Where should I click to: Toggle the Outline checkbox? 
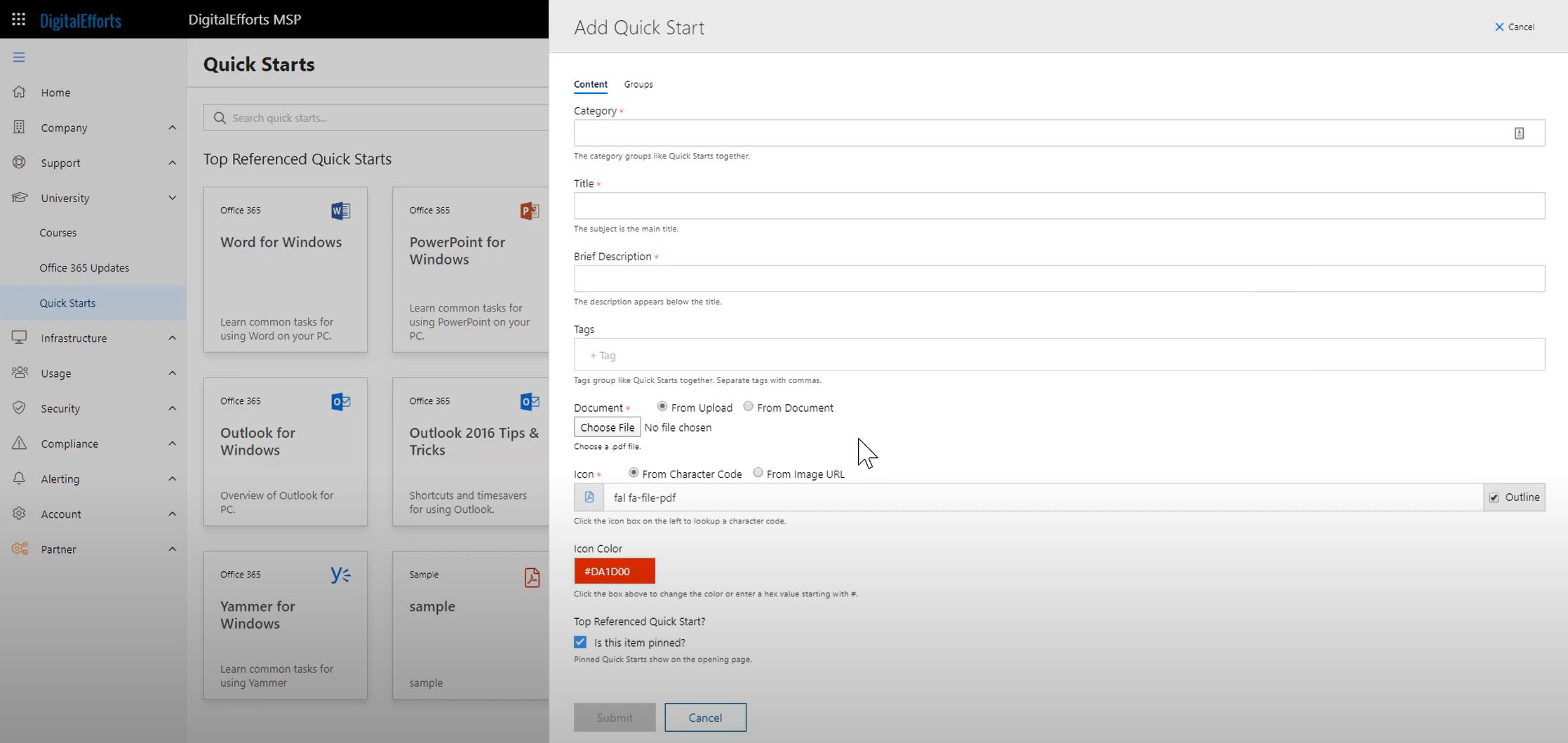point(1494,497)
